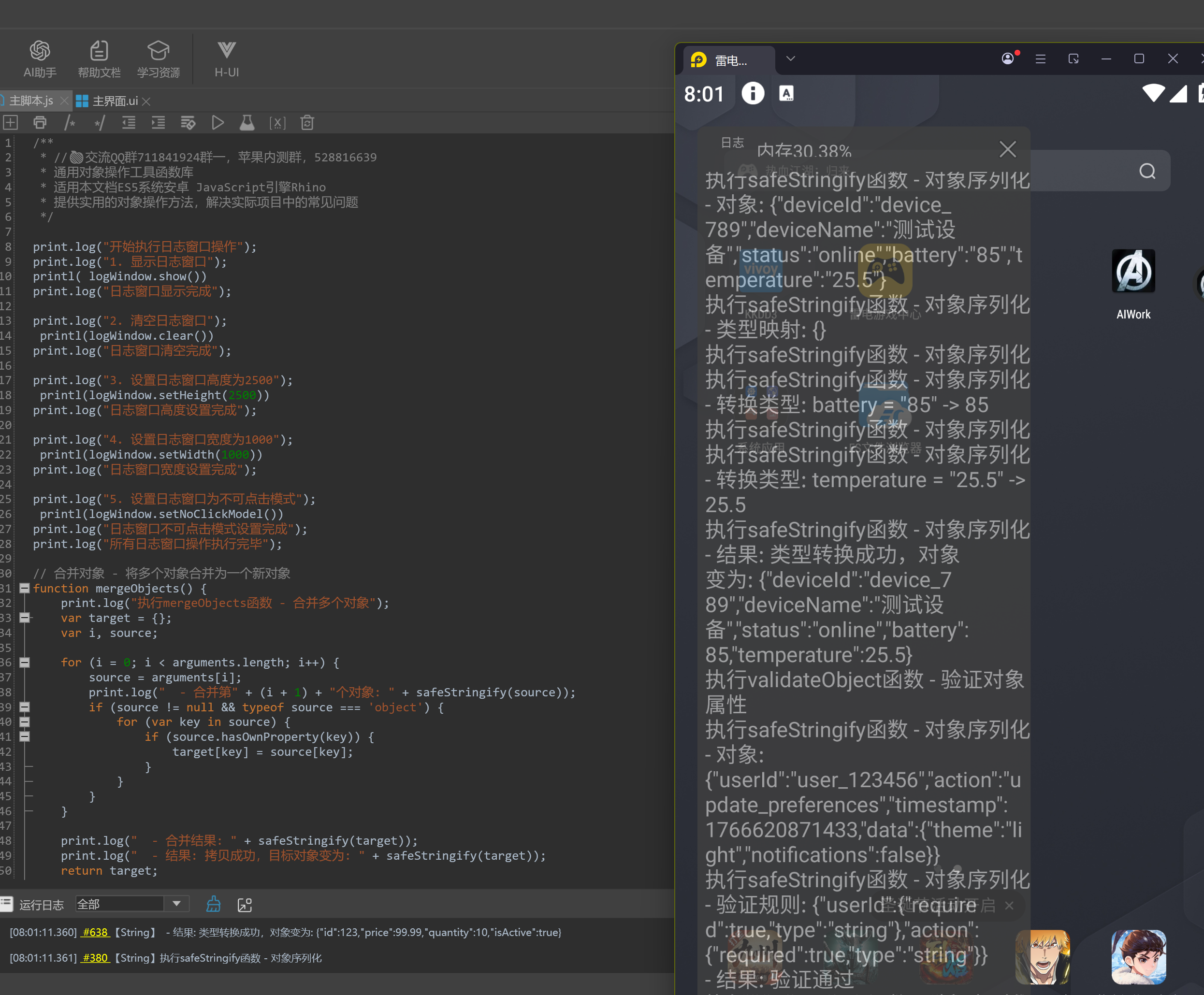The height and width of the screenshot is (995, 1204).
Task: Open log line link #380
Action: pos(95,958)
